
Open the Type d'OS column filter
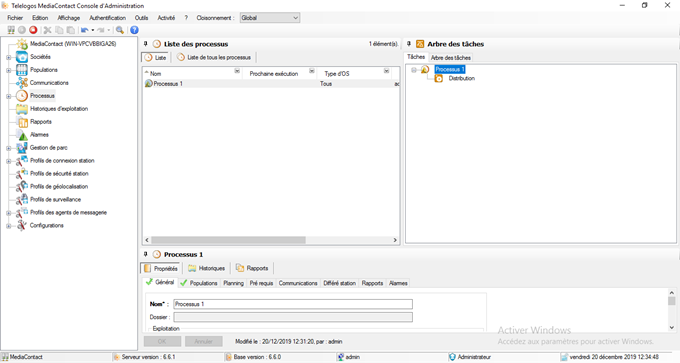point(386,71)
